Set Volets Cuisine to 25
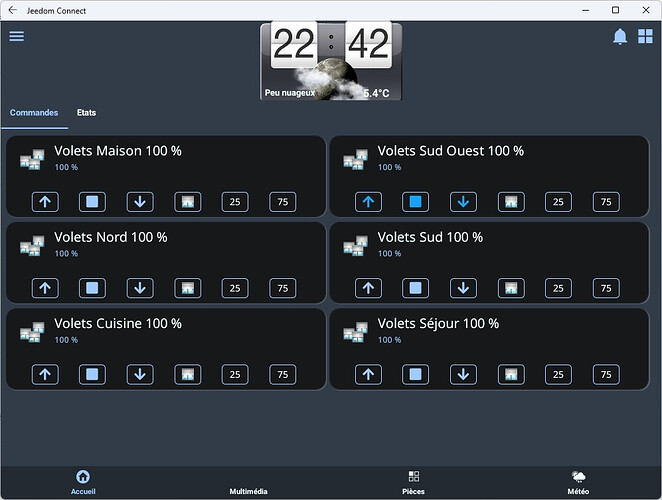 click(x=235, y=374)
